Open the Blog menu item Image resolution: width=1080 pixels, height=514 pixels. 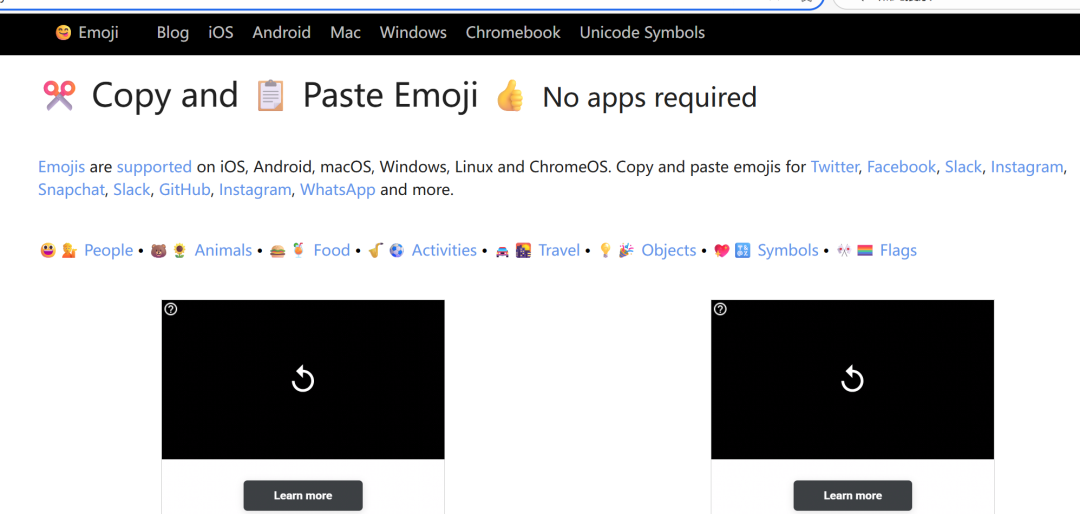[172, 33]
